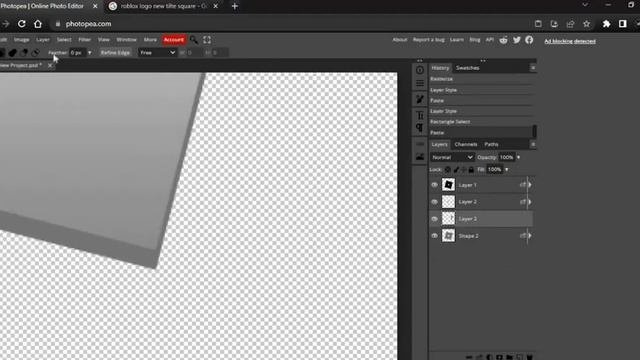
Task: Expand Shape 2 layer effects arrow
Action: pyautogui.click(x=530, y=236)
